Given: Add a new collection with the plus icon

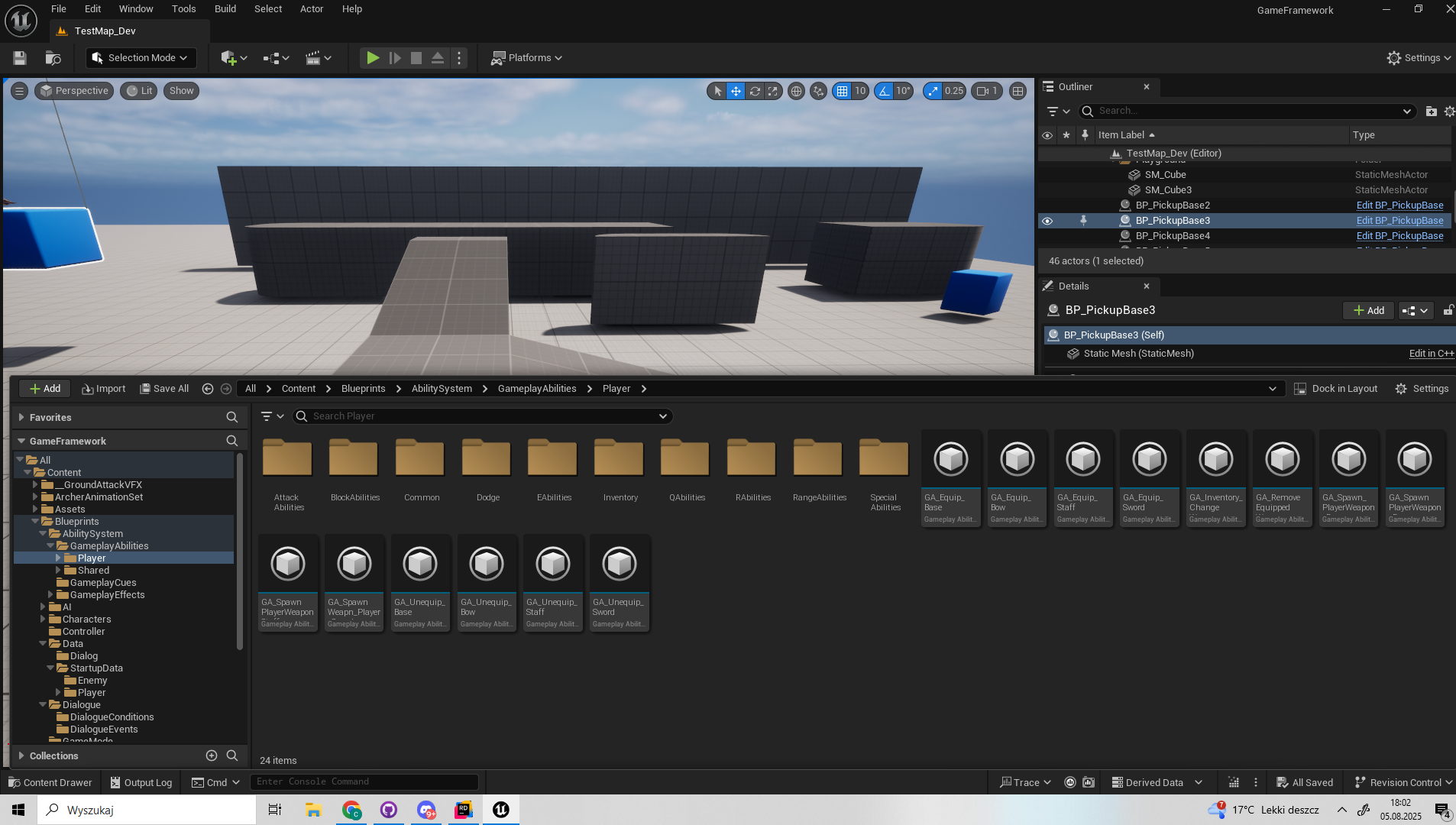Looking at the screenshot, I should [212, 756].
